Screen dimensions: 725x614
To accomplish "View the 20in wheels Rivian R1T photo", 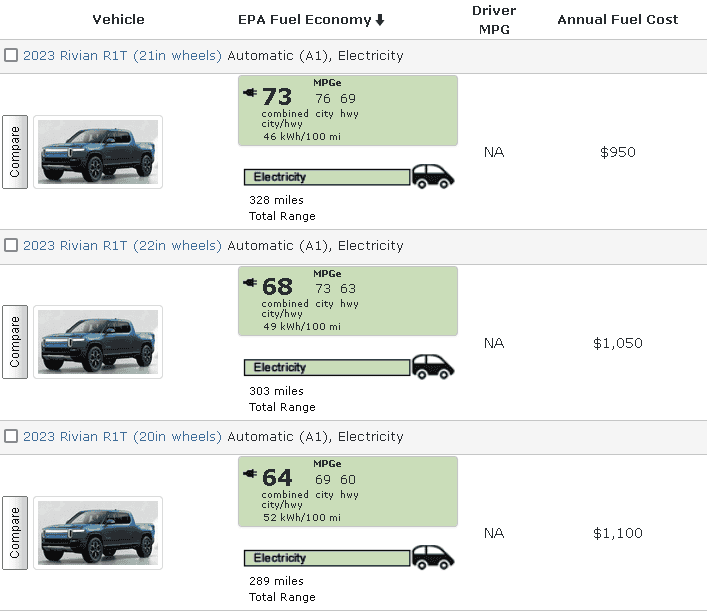I will point(98,533).
